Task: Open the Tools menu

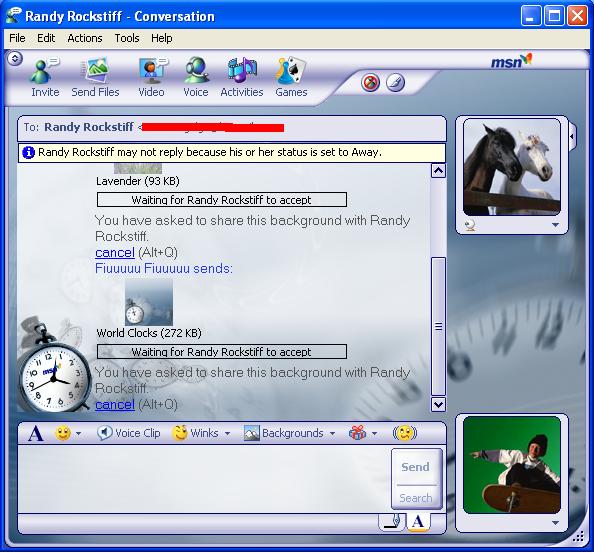Action: [x=127, y=38]
